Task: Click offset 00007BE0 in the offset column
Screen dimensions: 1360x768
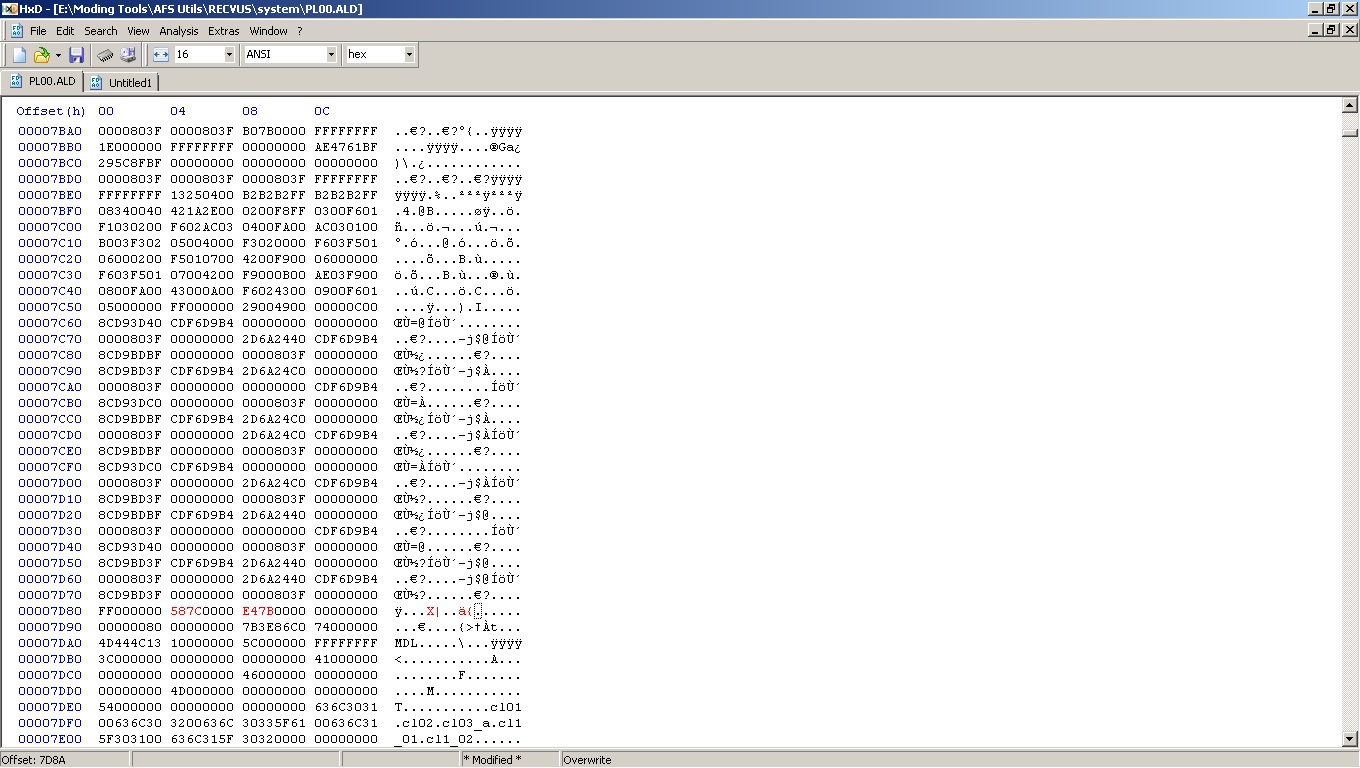Action: click(50, 195)
